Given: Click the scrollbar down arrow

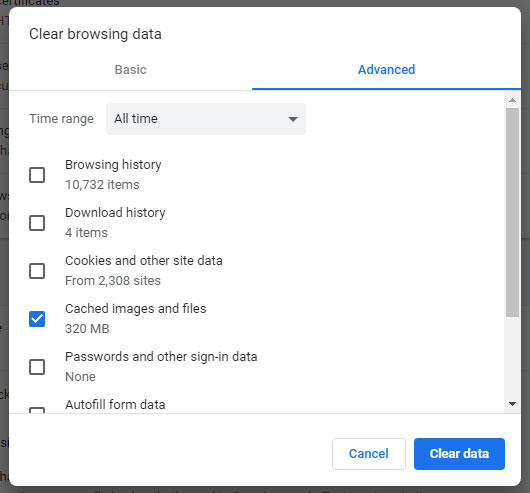Looking at the screenshot, I should tap(512, 404).
